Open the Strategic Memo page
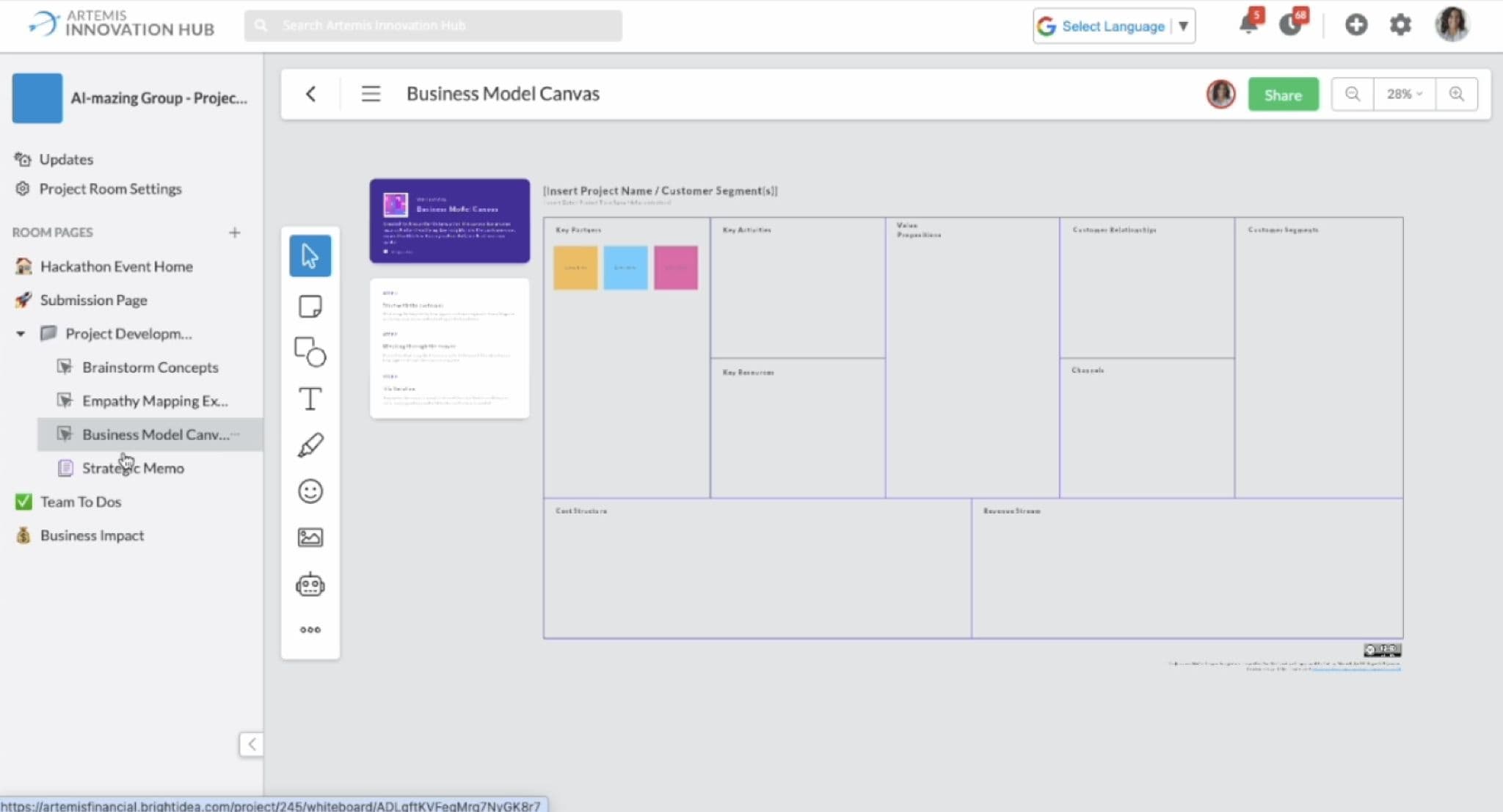The height and width of the screenshot is (812, 1503). 133,468
